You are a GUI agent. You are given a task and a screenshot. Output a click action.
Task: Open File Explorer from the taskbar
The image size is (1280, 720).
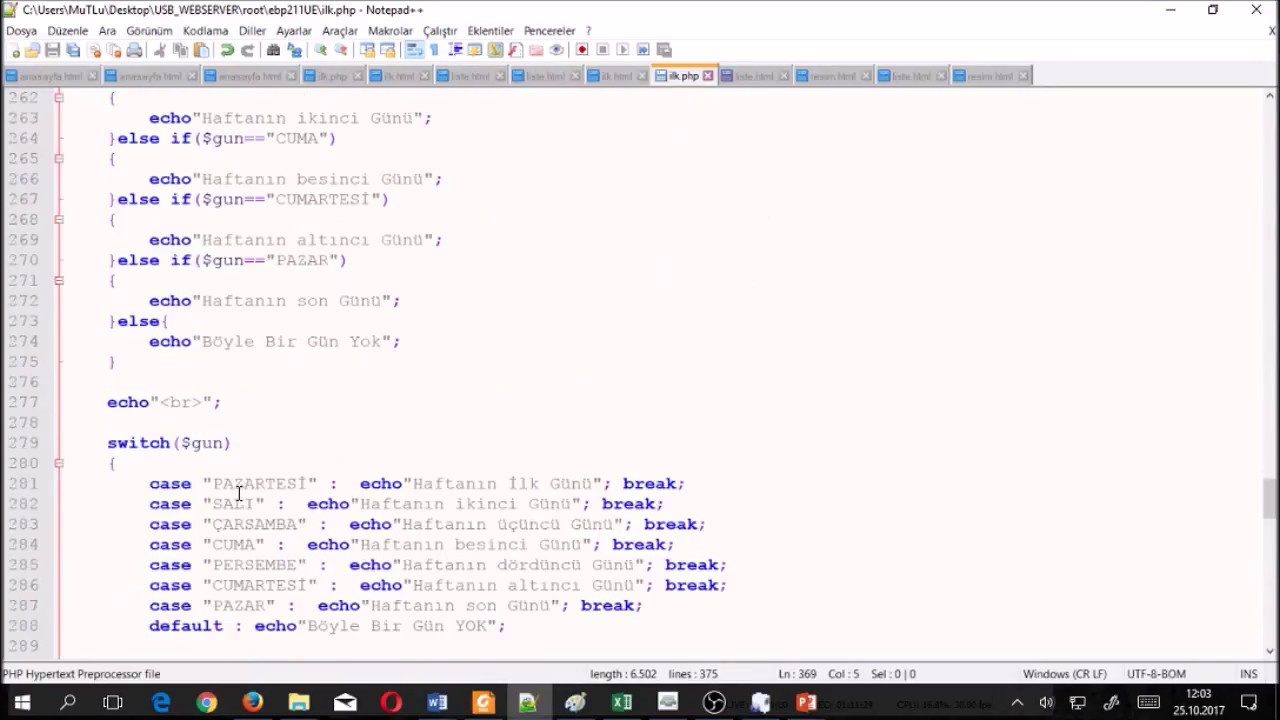299,703
